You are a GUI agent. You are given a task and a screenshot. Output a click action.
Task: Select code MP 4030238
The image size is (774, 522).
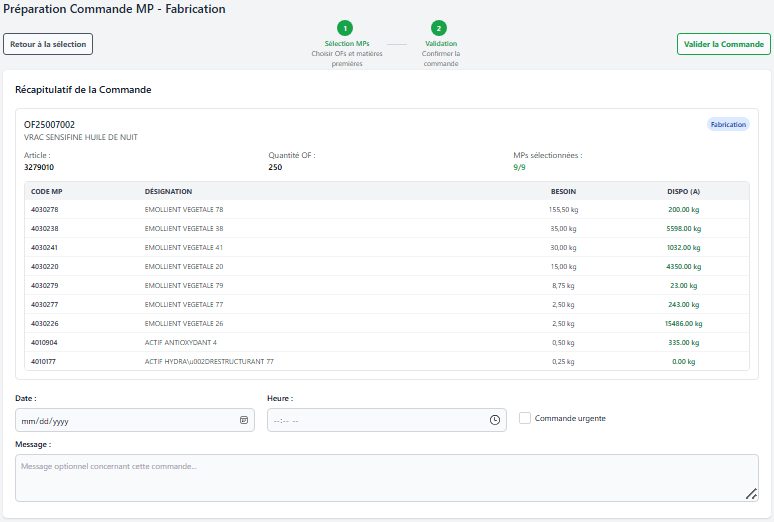[x=44, y=229]
